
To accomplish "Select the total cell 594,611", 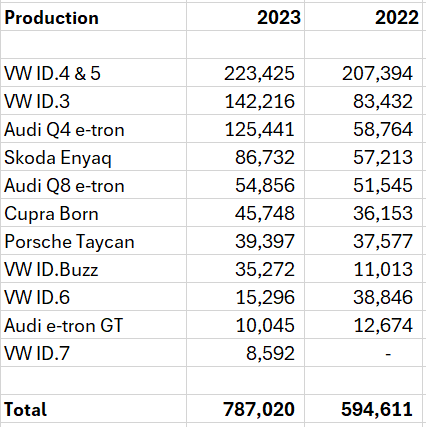I will click(x=363, y=409).
